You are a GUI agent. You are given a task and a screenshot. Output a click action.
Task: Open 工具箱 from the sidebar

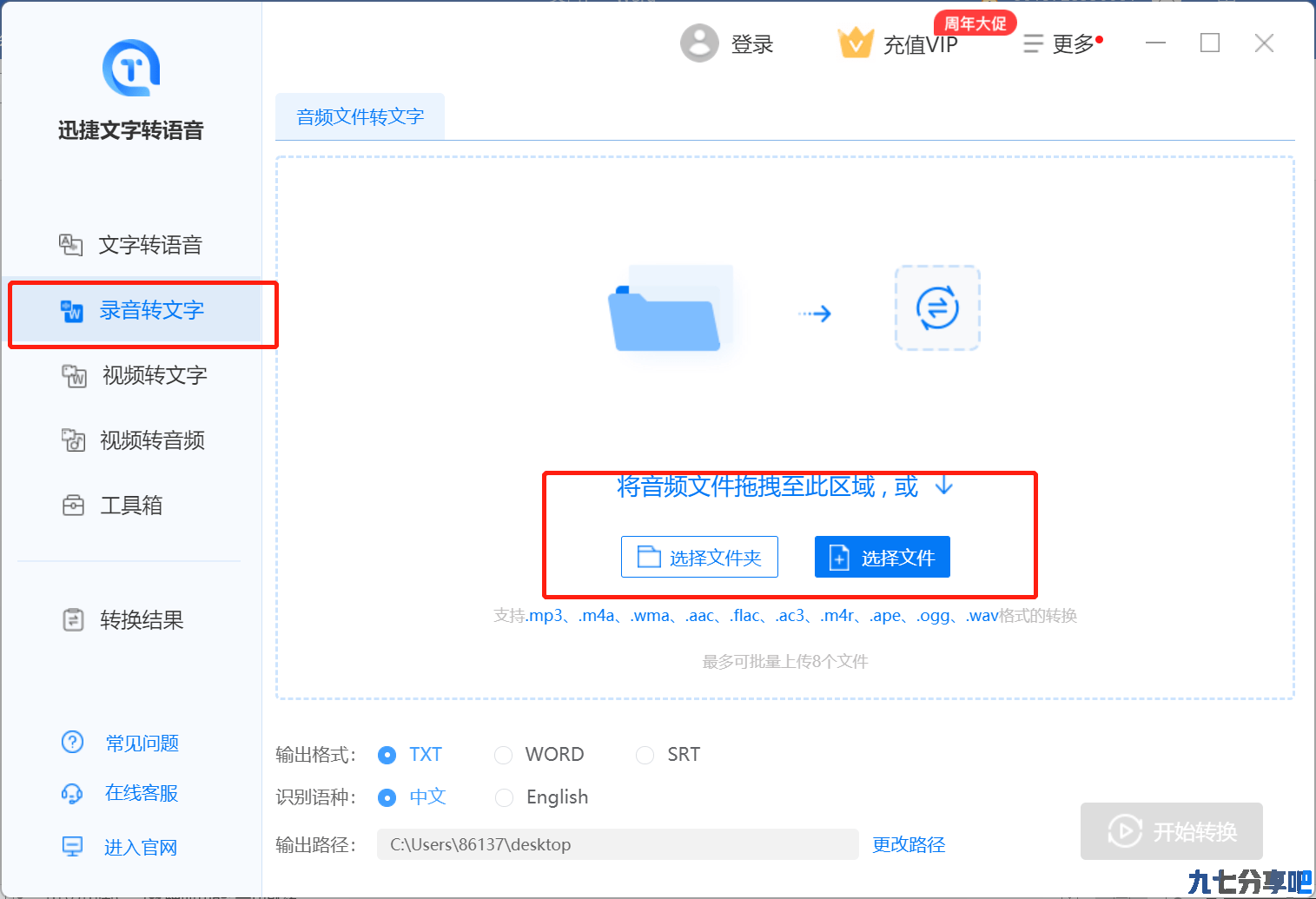coord(131,506)
